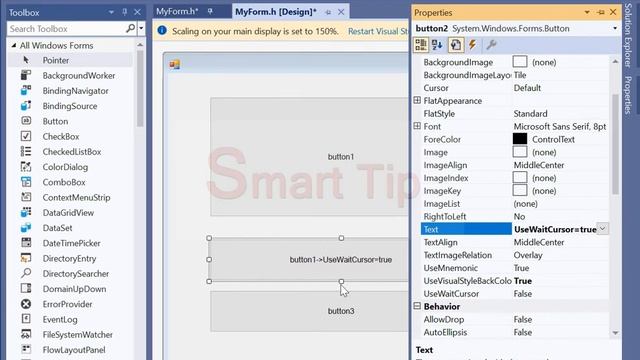640x360 pixels.
Task: Select the button1->UseWaitCursor=true button
Action: click(x=309, y=260)
